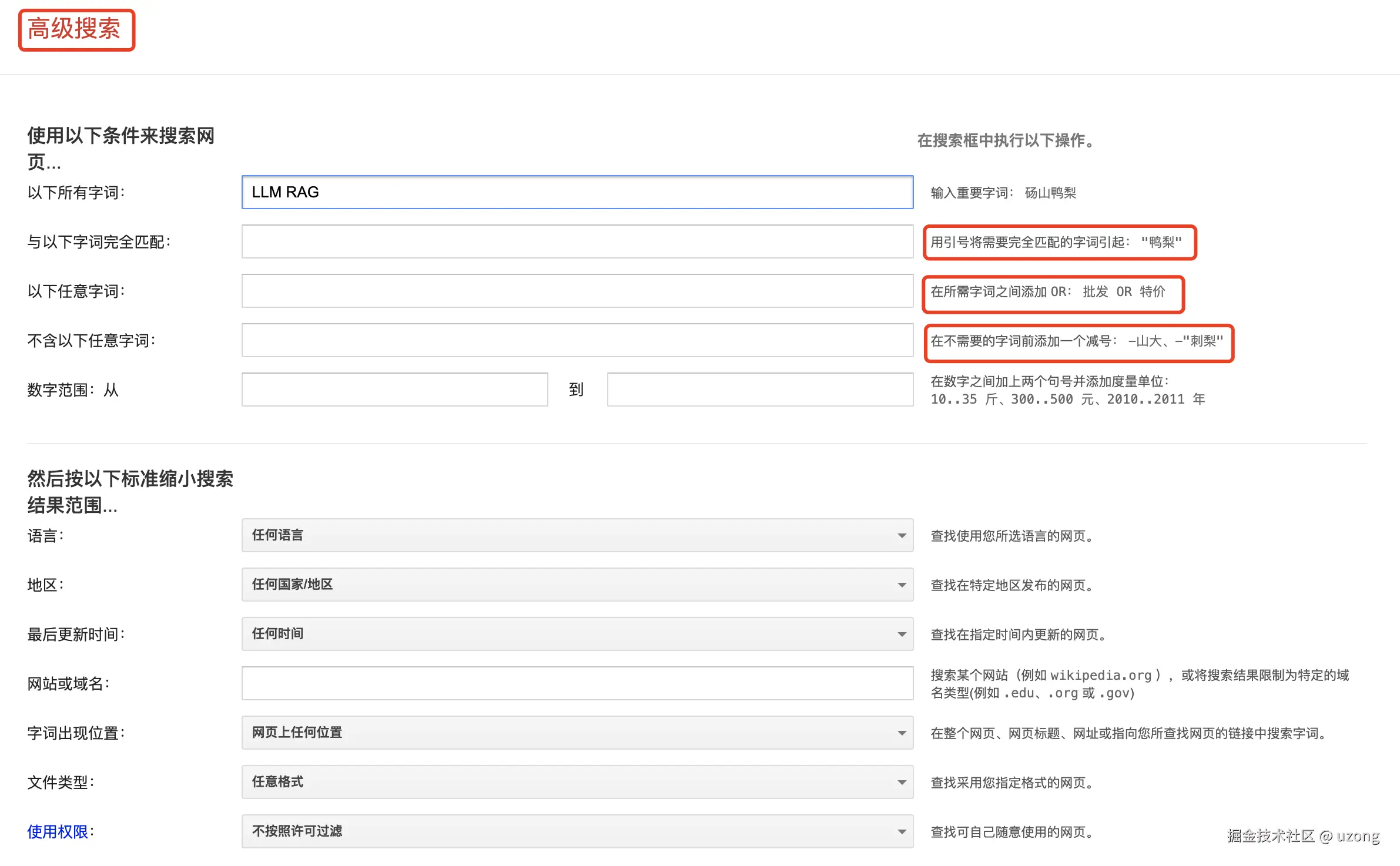Focus the 不含以下任意字词 input field
This screenshot has width=1400, height=866.
(576, 340)
